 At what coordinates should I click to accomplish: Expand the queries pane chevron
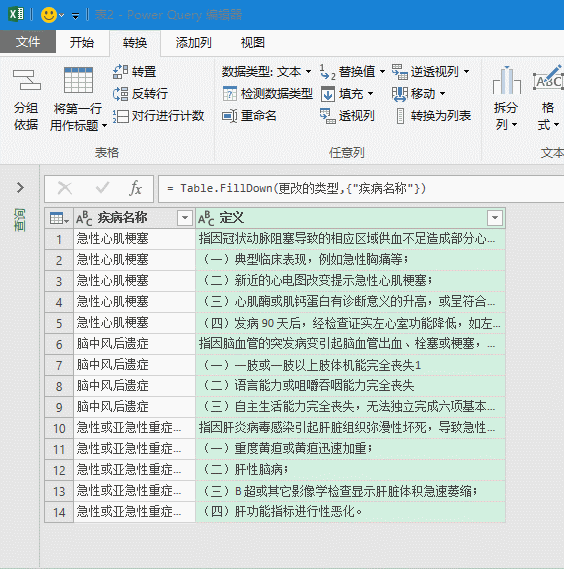point(20,188)
